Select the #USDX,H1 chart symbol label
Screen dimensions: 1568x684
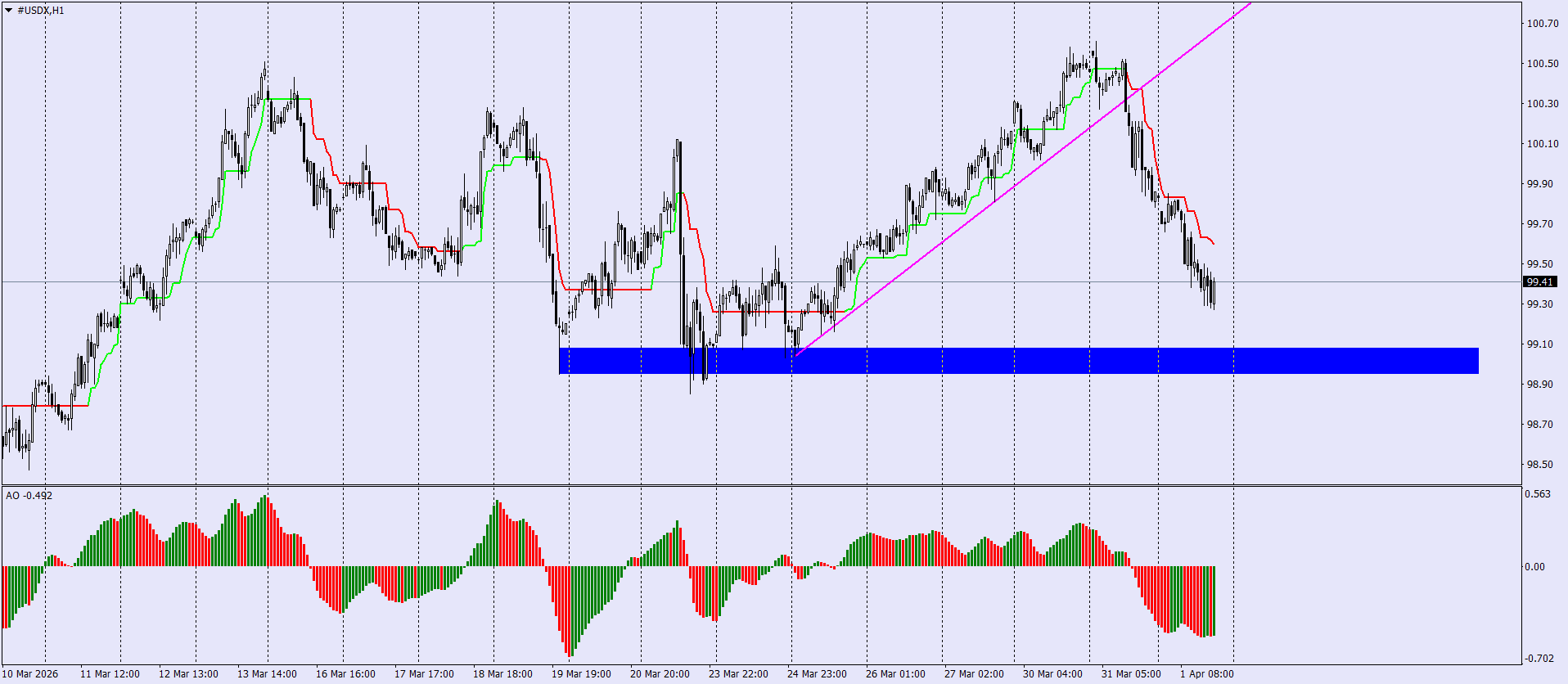pos(40,11)
